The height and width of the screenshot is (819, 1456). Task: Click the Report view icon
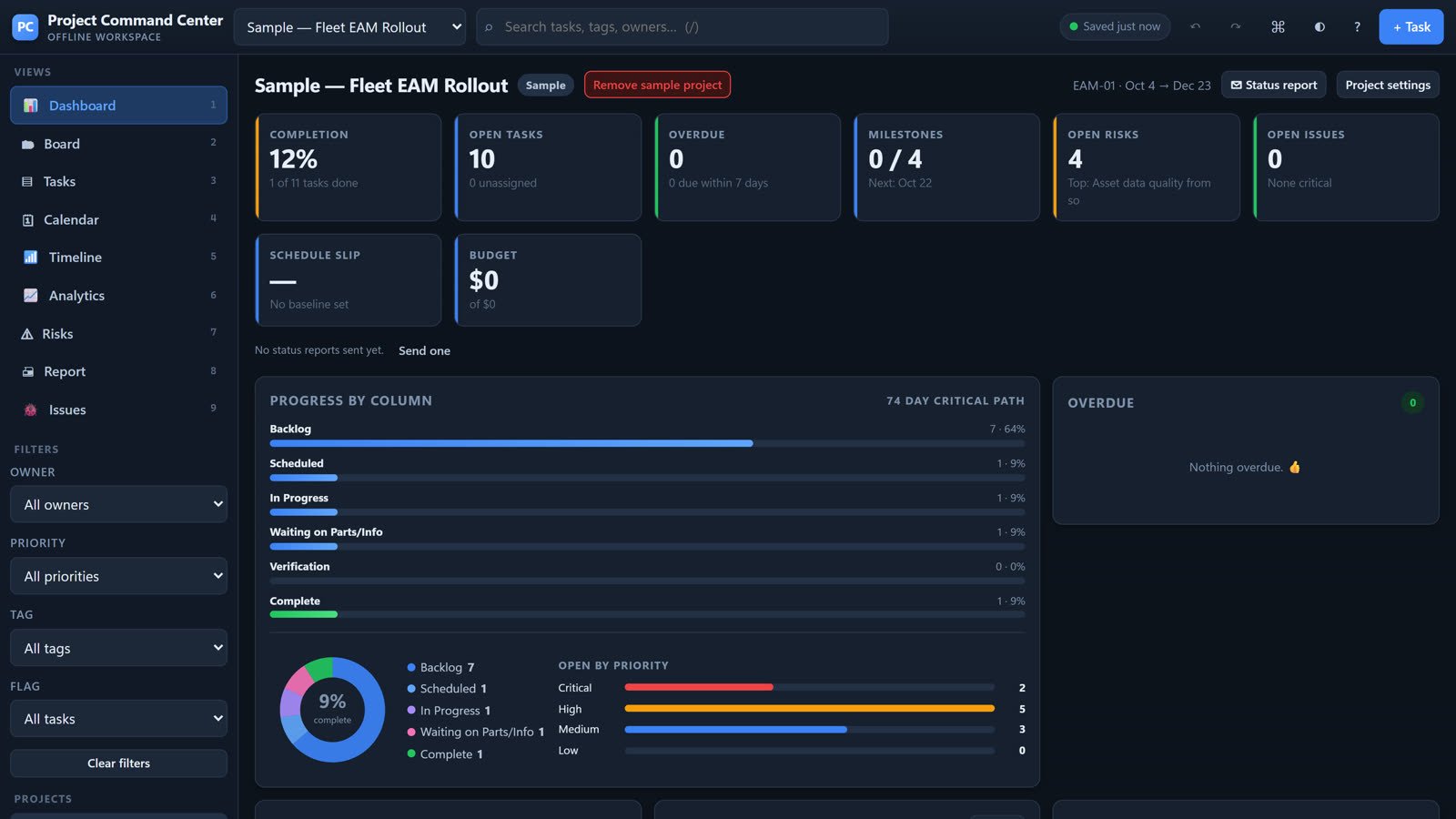pyautogui.click(x=27, y=372)
